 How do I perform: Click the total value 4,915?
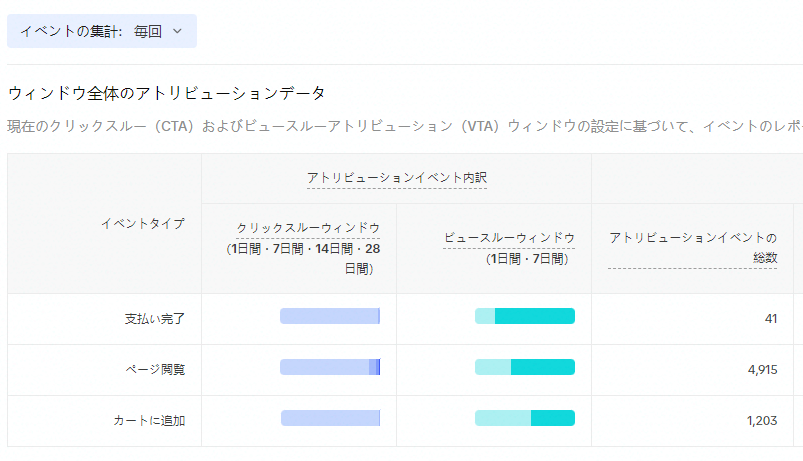click(762, 370)
